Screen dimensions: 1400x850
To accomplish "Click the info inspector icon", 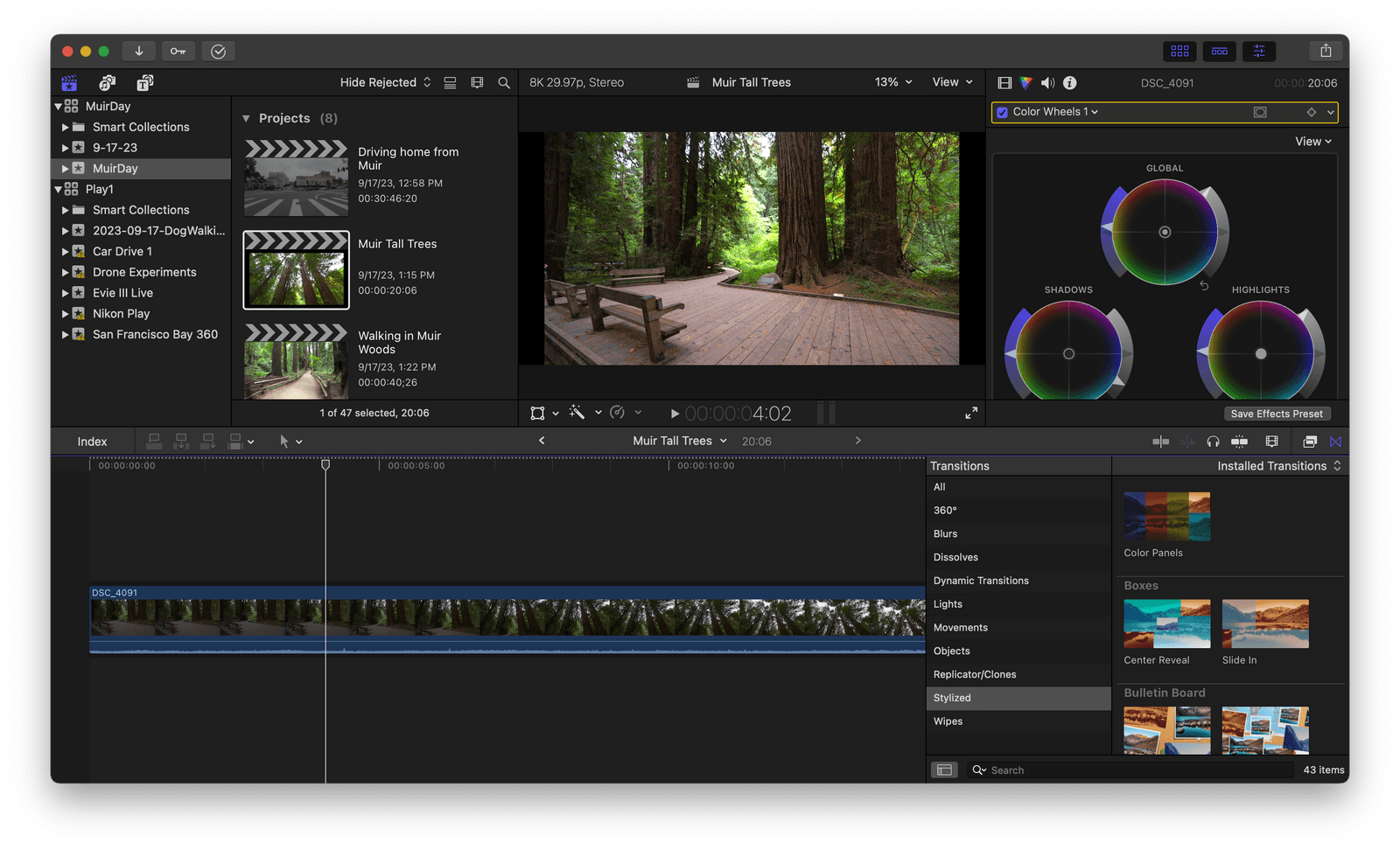I will click(x=1069, y=83).
